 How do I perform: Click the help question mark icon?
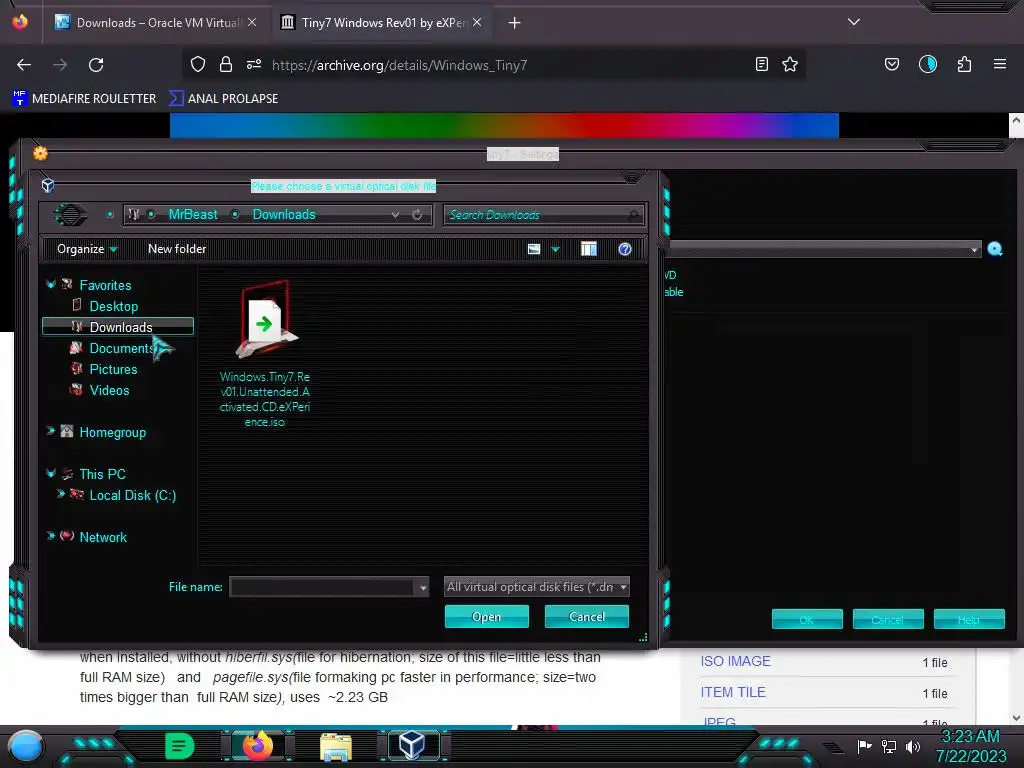pos(624,249)
